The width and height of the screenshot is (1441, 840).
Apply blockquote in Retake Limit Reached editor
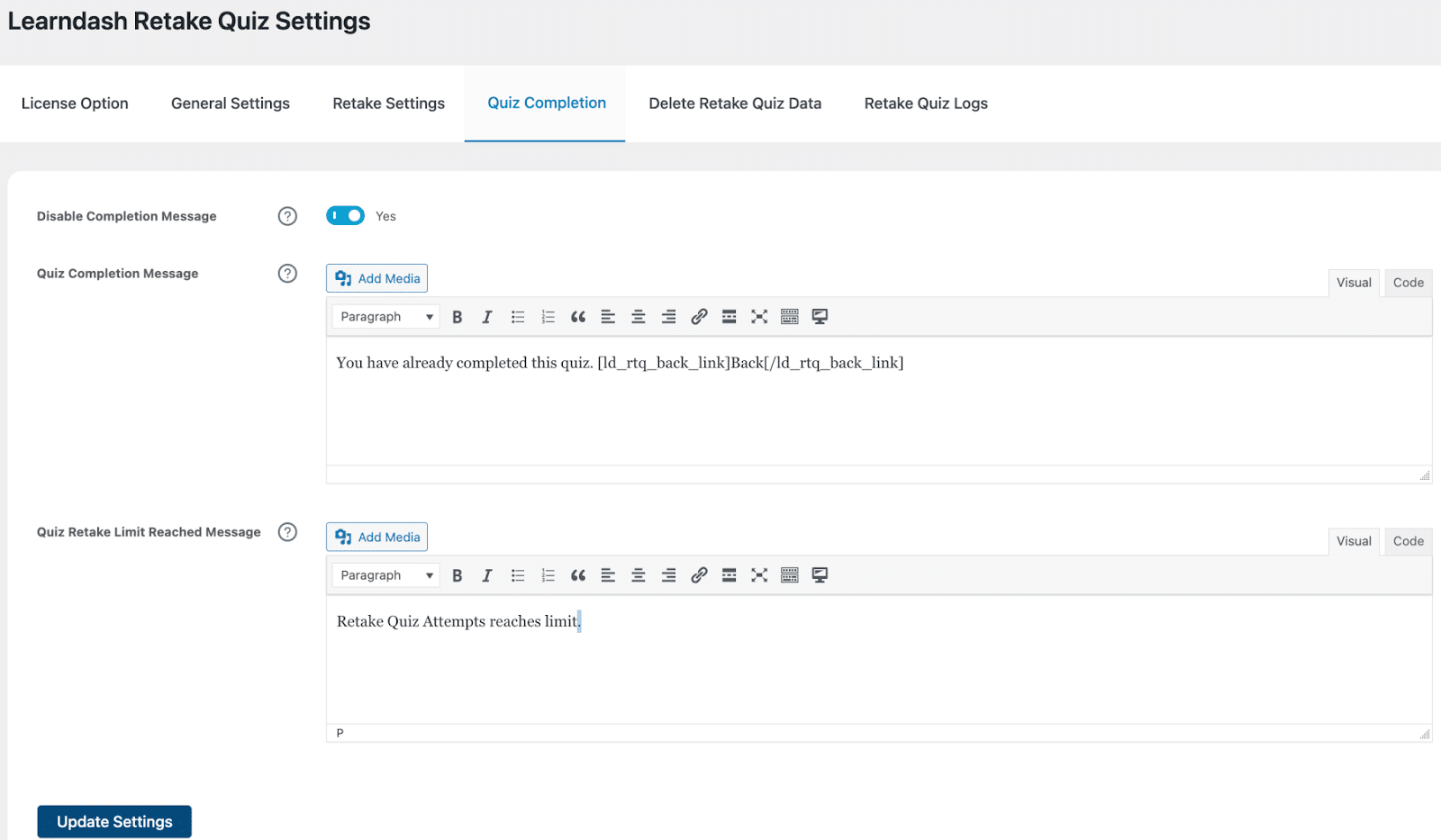click(578, 575)
